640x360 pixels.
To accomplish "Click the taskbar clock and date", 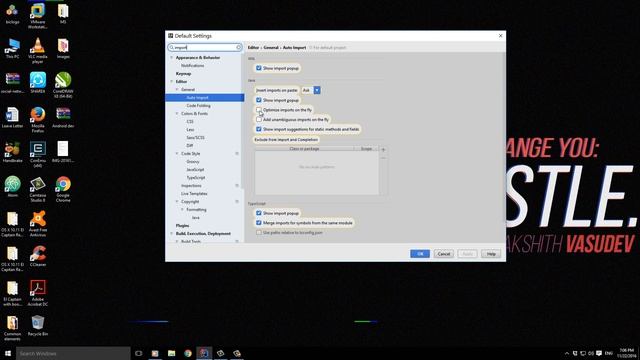I will pyautogui.click(x=627, y=353).
